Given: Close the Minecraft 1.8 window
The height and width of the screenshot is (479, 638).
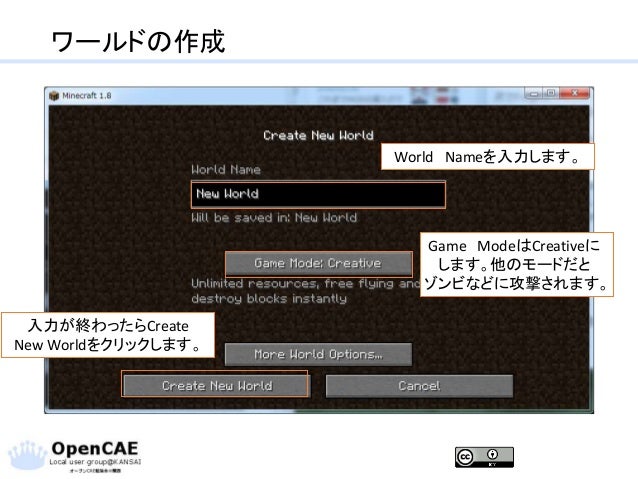Looking at the screenshot, I should pyautogui.click(x=574, y=94).
